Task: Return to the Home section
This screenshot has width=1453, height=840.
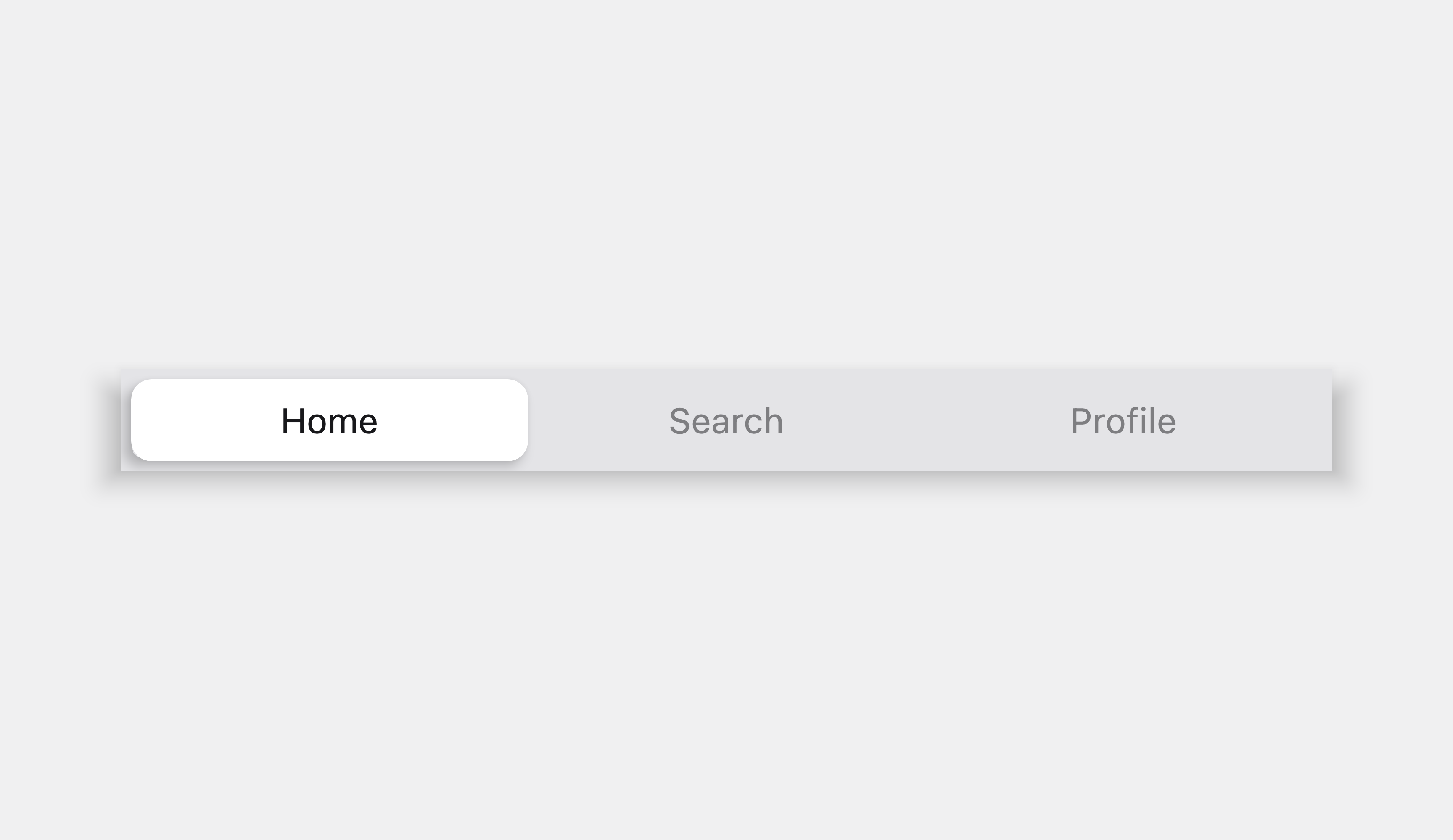Action: [329, 420]
